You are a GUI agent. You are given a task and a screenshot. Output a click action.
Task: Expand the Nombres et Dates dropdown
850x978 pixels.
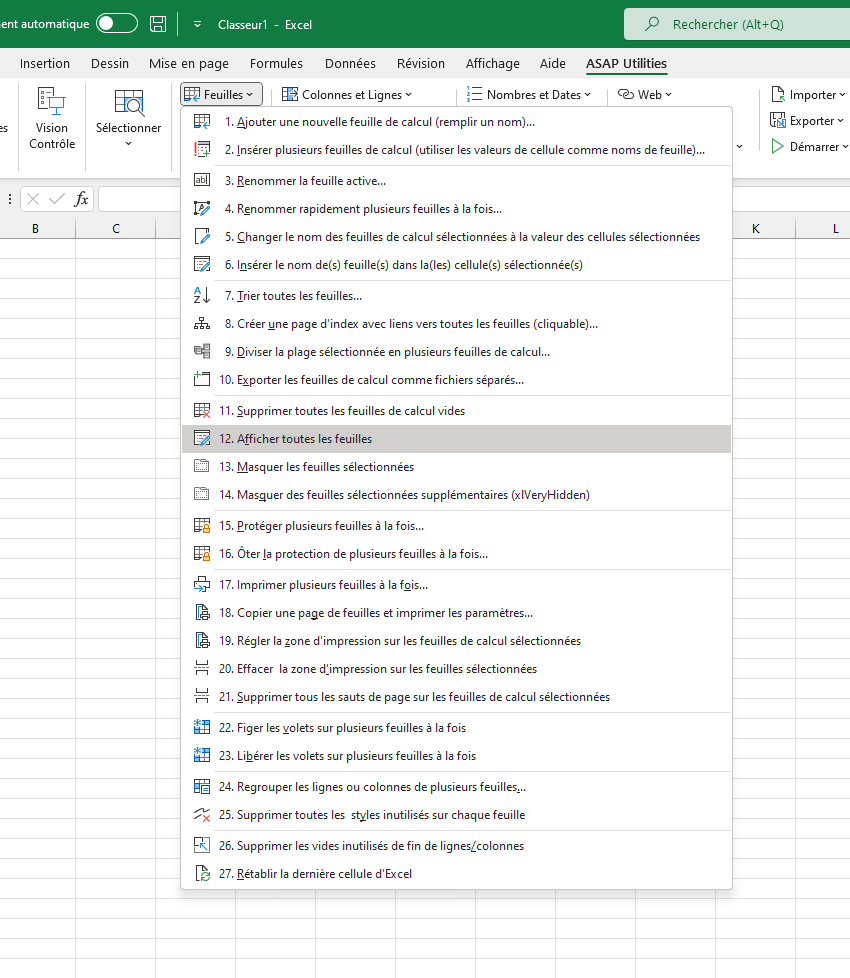(529, 95)
